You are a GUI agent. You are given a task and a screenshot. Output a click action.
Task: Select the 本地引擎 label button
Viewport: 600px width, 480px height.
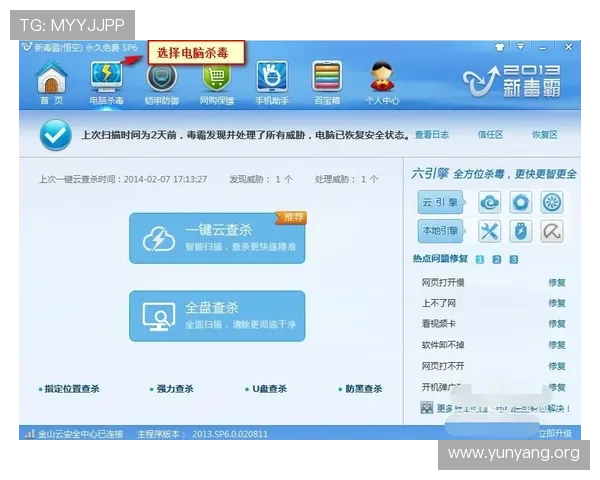click(440, 231)
